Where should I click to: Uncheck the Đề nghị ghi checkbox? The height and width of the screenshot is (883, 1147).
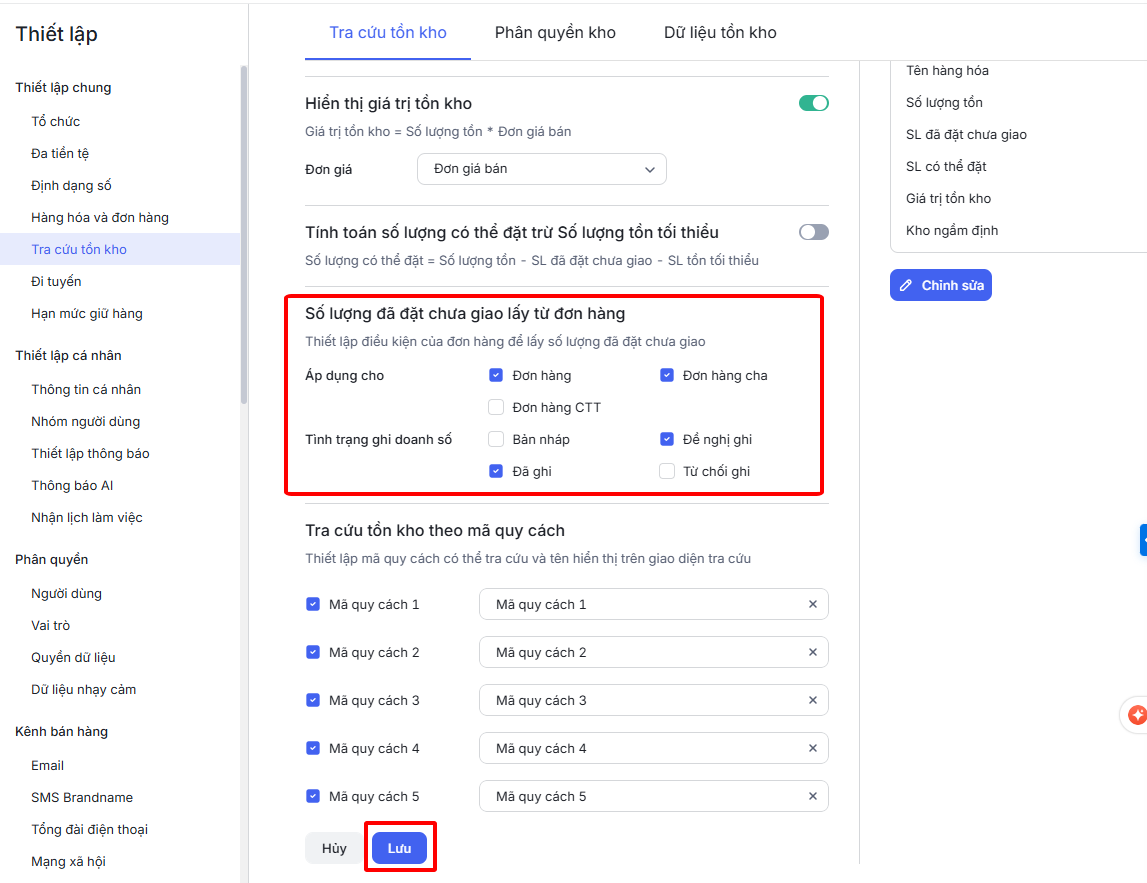click(666, 439)
